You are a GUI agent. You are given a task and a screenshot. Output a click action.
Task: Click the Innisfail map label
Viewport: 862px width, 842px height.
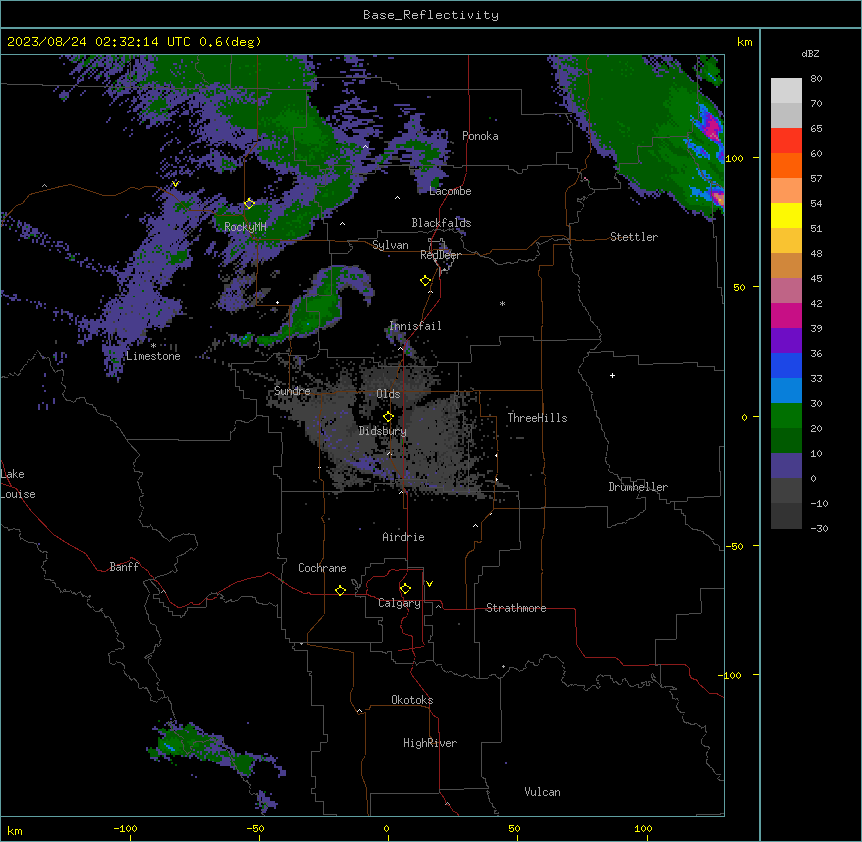click(415, 326)
